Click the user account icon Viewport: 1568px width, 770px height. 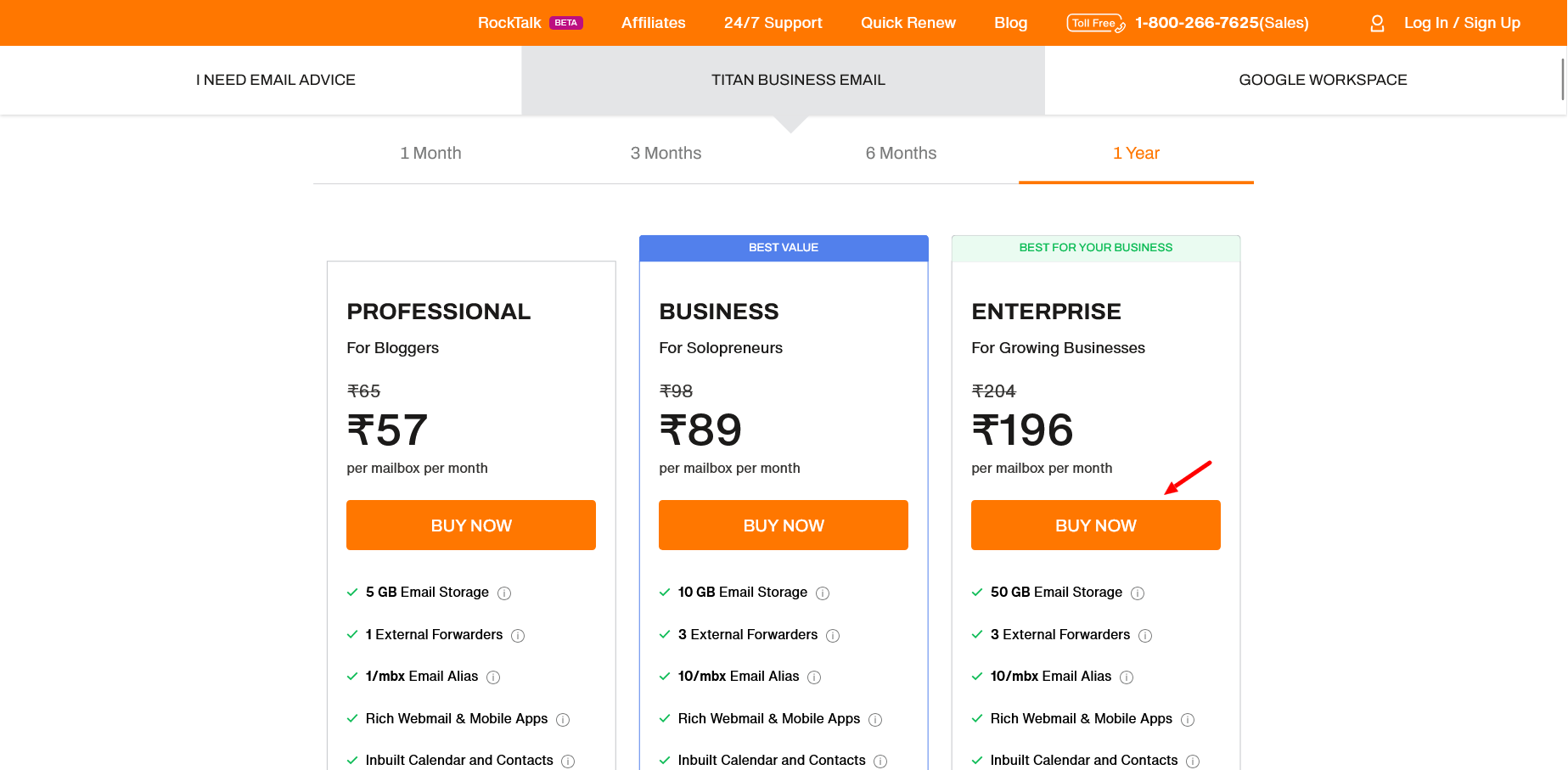[1377, 24]
